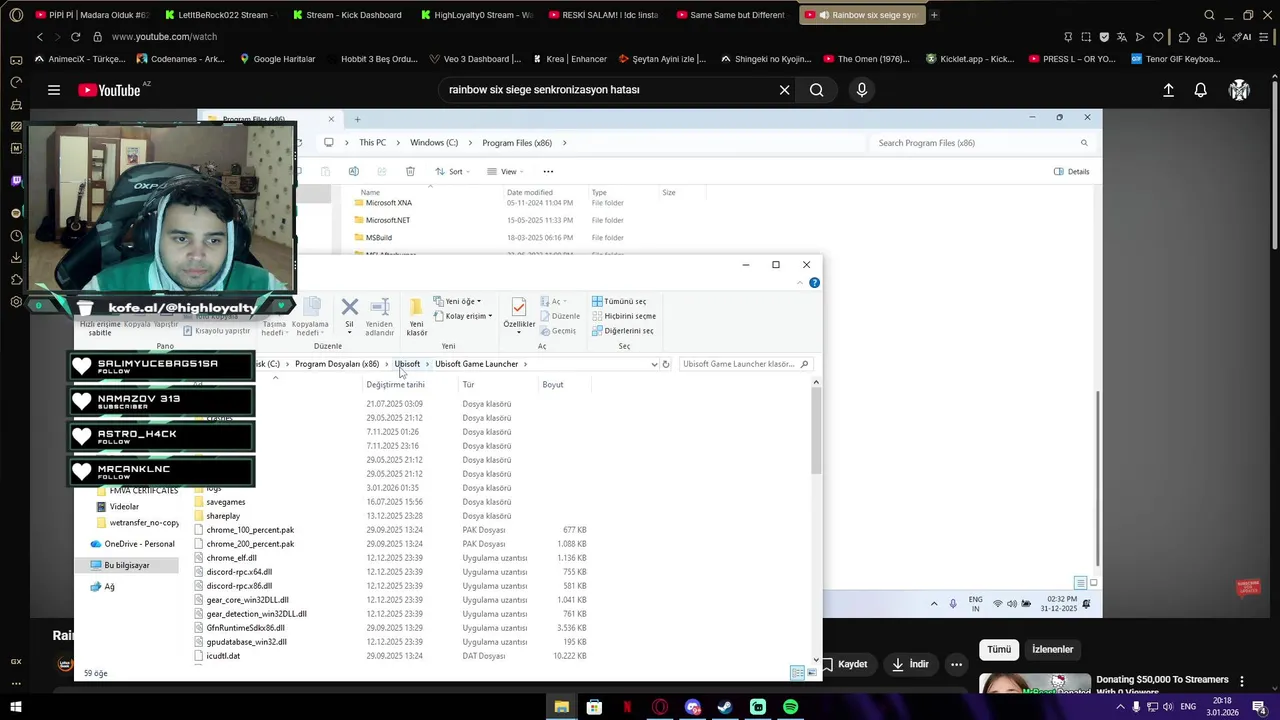
Task: Click the Tümünü seç button
Action: [x=619, y=301]
